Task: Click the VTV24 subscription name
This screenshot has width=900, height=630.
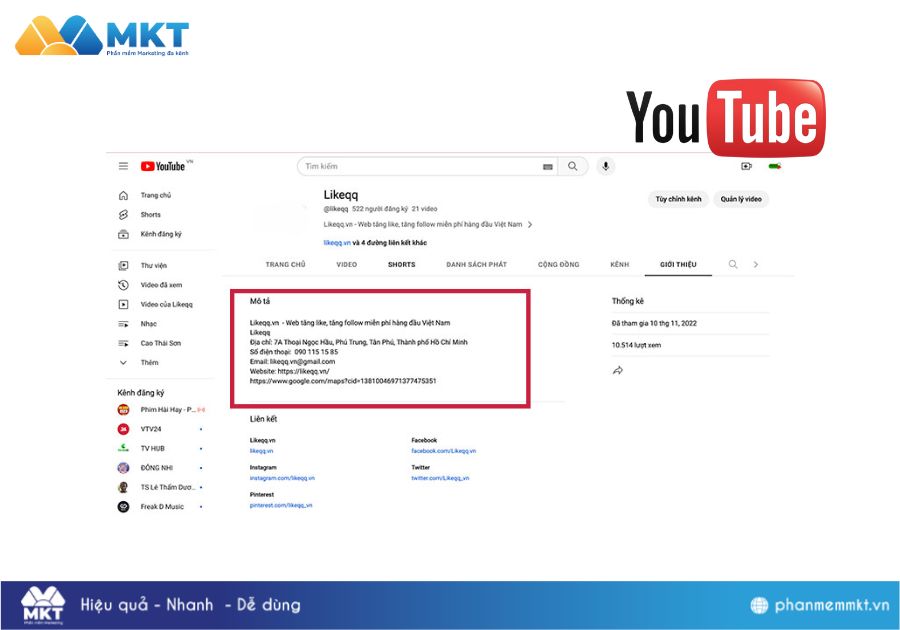Action: coord(151,429)
